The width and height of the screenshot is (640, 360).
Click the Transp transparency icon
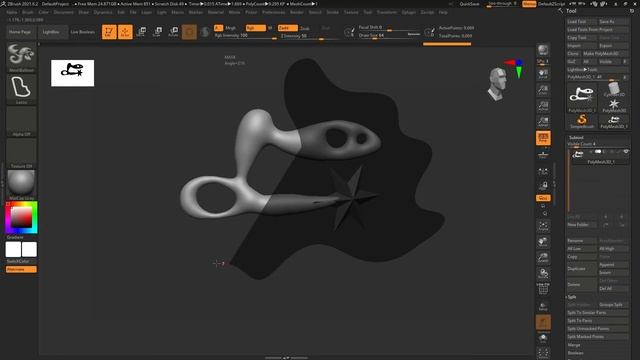pyautogui.click(x=543, y=306)
